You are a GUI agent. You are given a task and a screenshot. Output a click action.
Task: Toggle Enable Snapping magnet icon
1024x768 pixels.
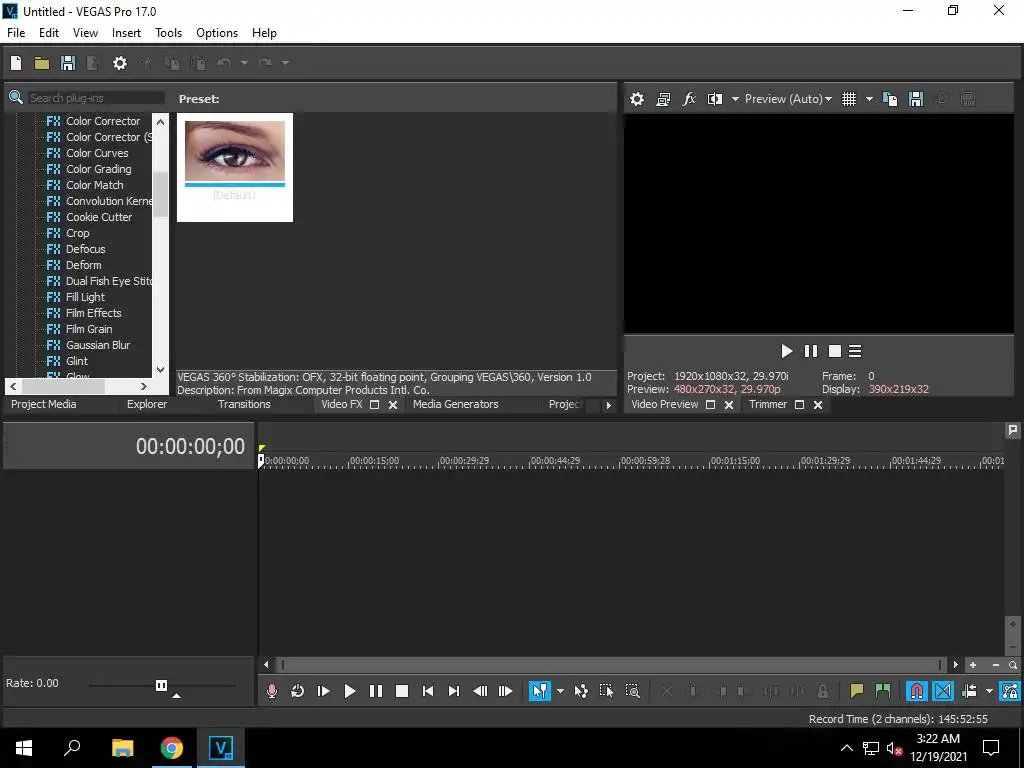(x=916, y=691)
